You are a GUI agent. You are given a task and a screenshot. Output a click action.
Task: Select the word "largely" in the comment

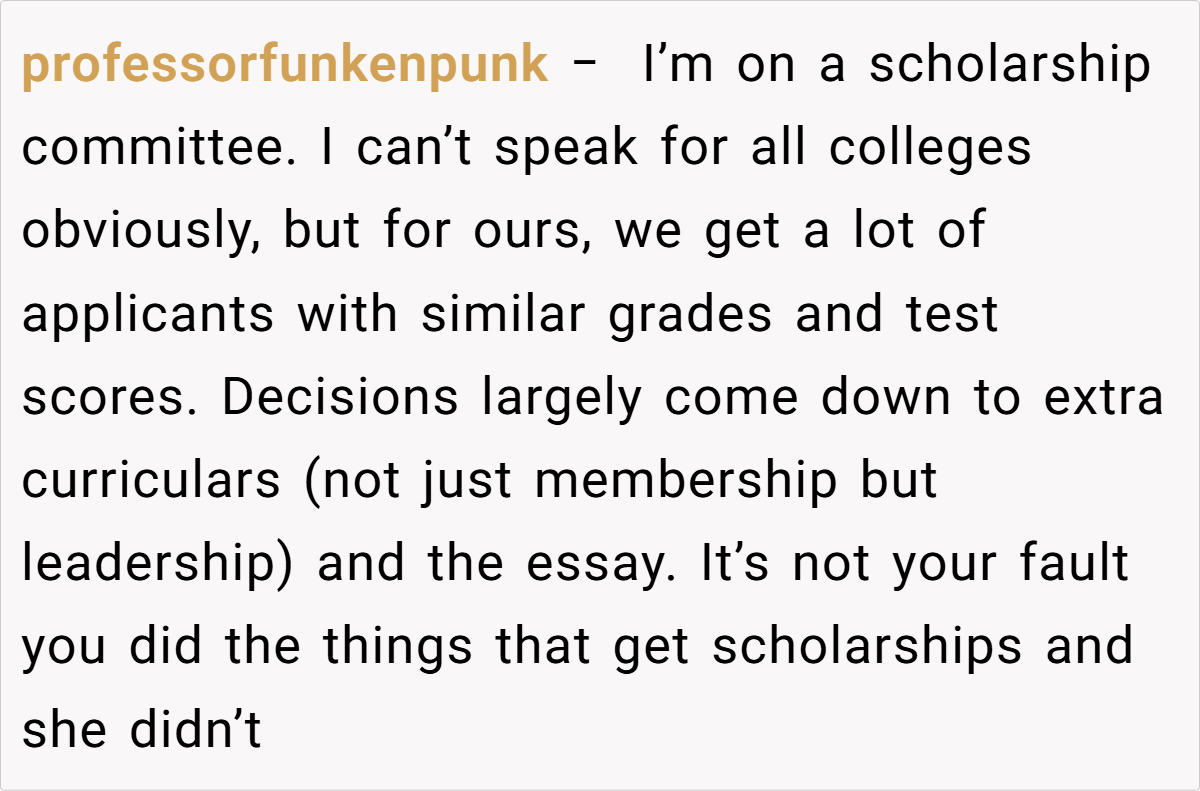pos(561,397)
